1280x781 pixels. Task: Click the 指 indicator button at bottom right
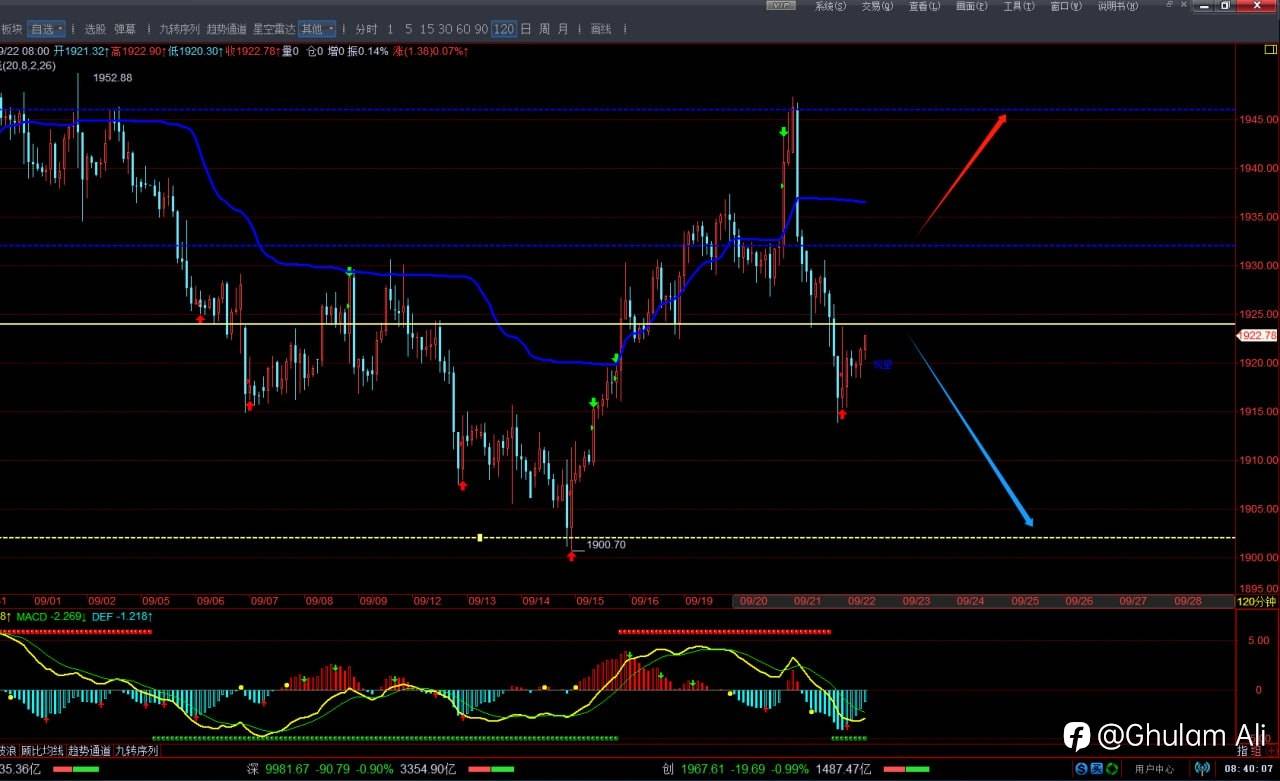coord(1243,751)
